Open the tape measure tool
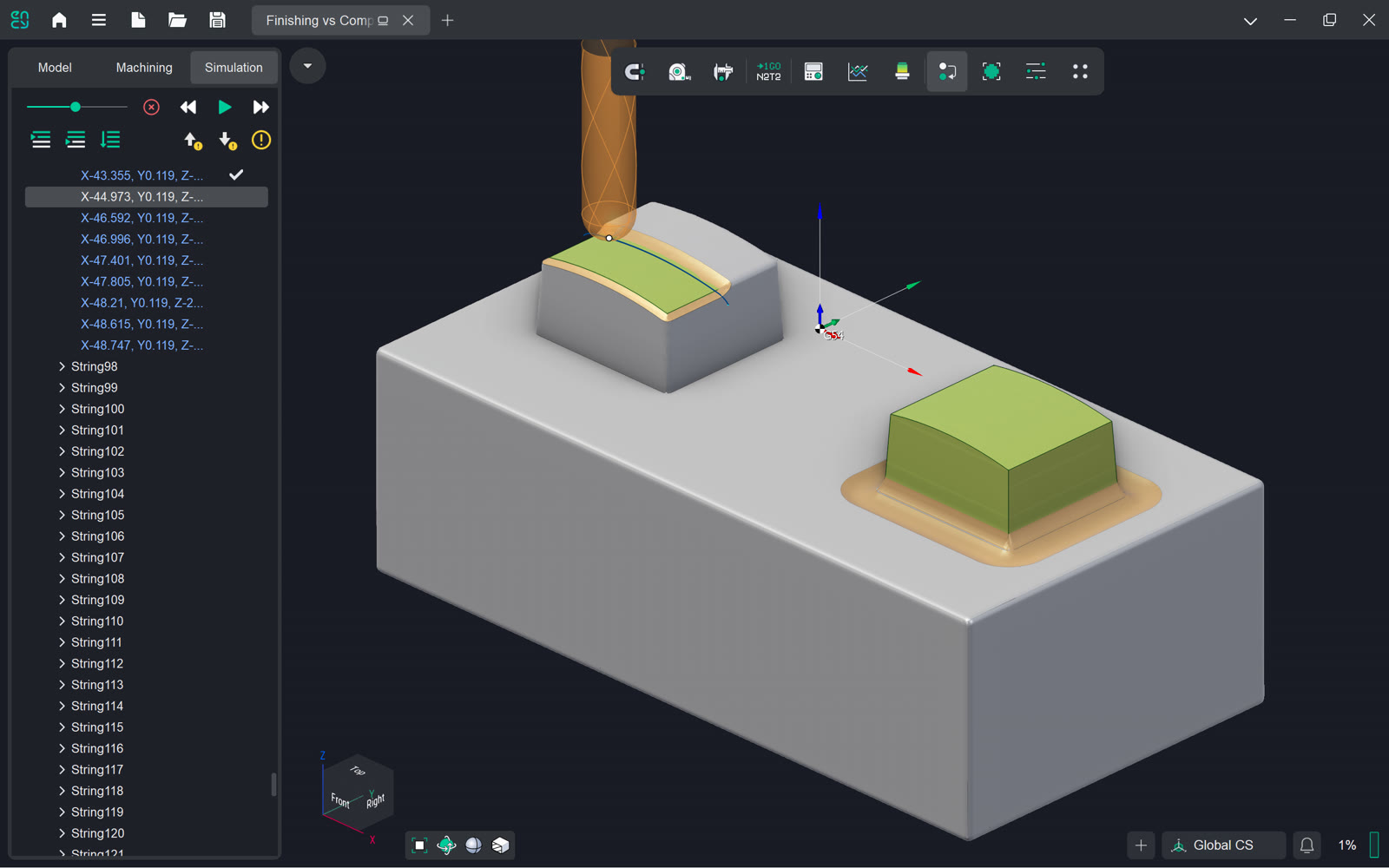The image size is (1389, 868). (x=680, y=72)
